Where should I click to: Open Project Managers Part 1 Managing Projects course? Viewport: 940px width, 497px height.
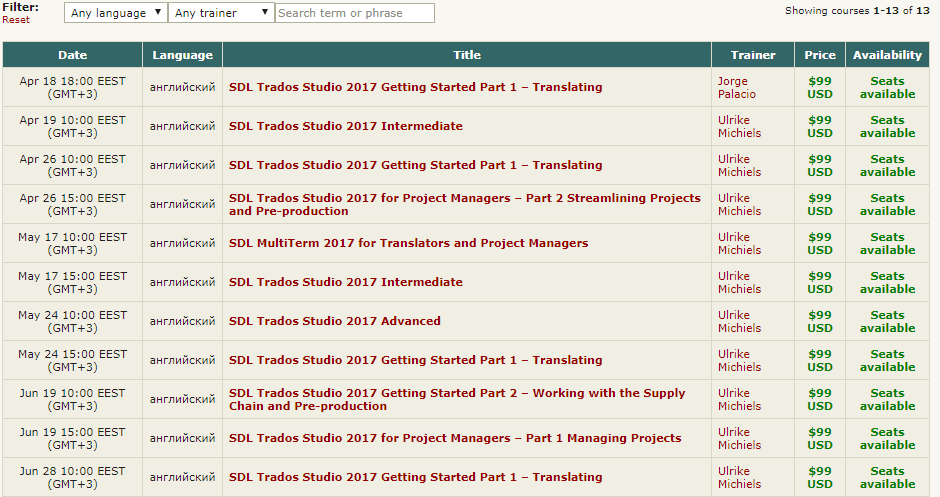(455, 438)
